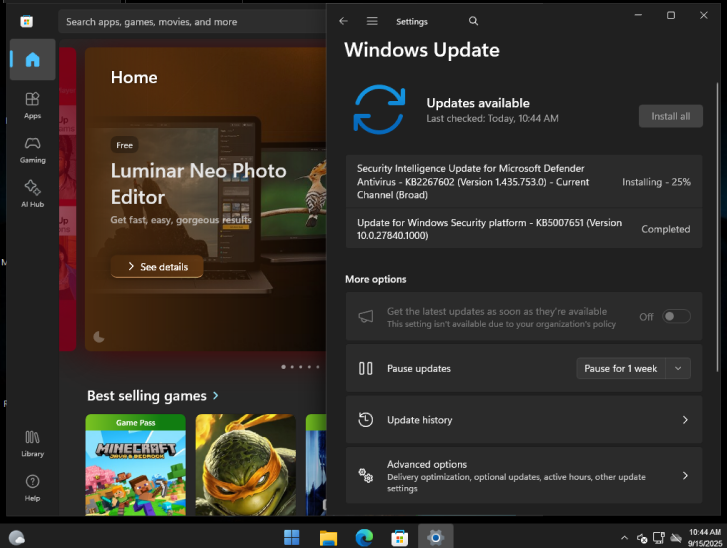Click the Settings search magnifier icon
Viewport: 727px width, 548px height.
pos(473,21)
